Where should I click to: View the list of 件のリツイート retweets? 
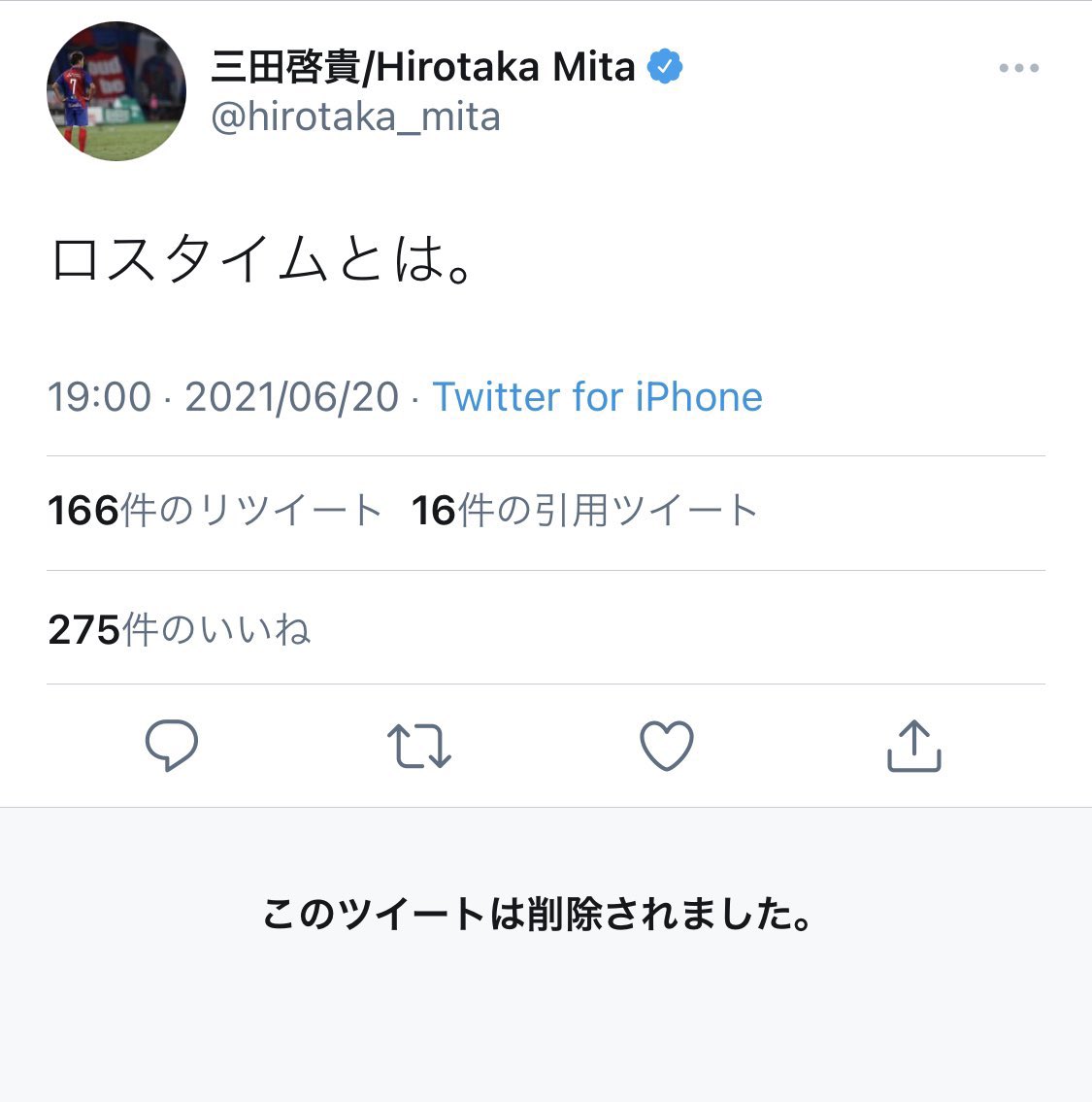click(x=252, y=511)
